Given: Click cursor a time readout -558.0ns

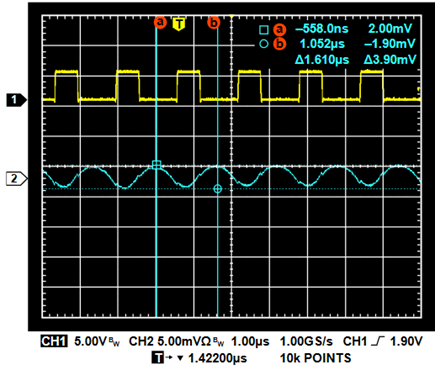Looking at the screenshot, I should point(322,29).
